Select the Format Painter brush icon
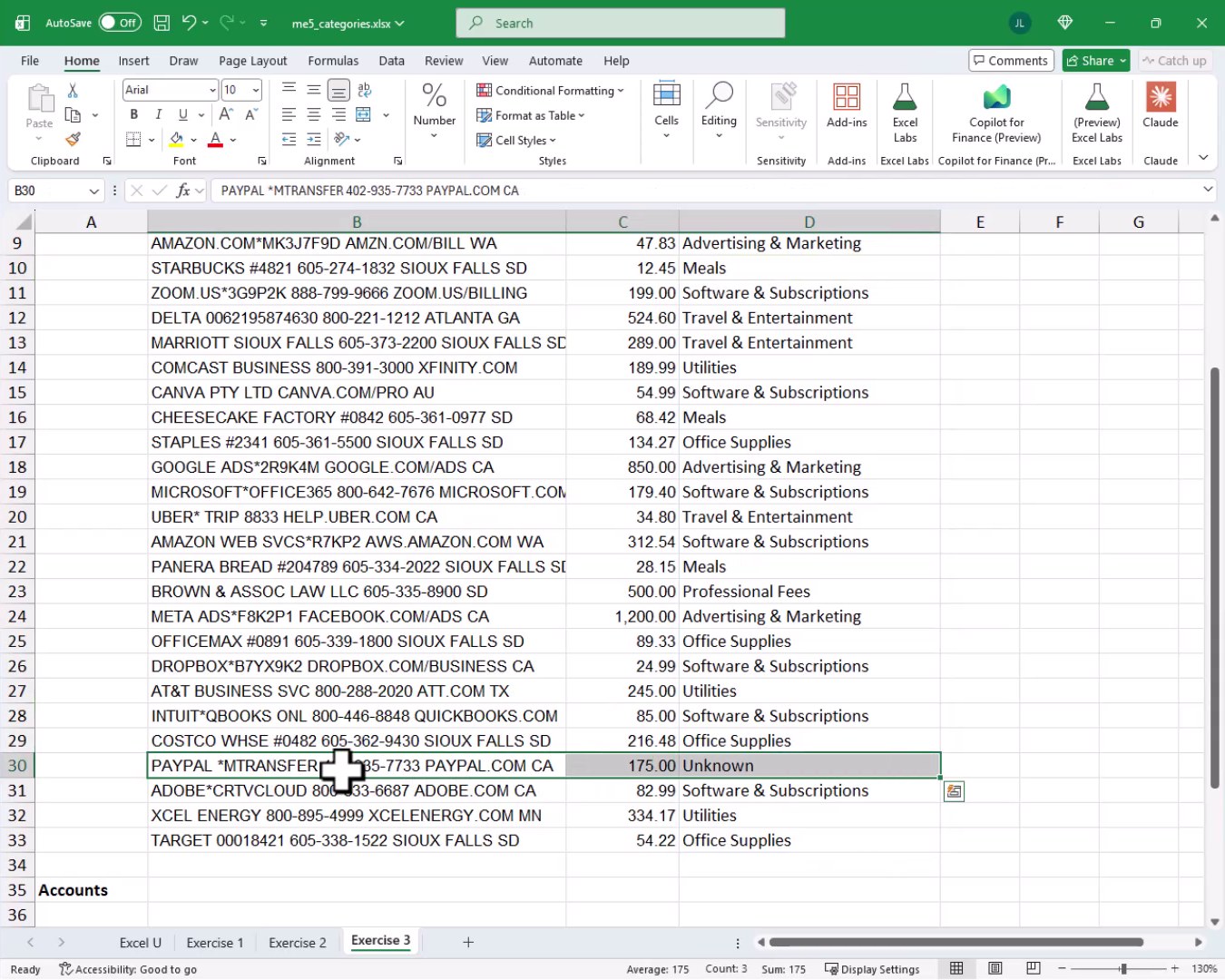Viewport: 1225px width, 980px height. (x=73, y=140)
